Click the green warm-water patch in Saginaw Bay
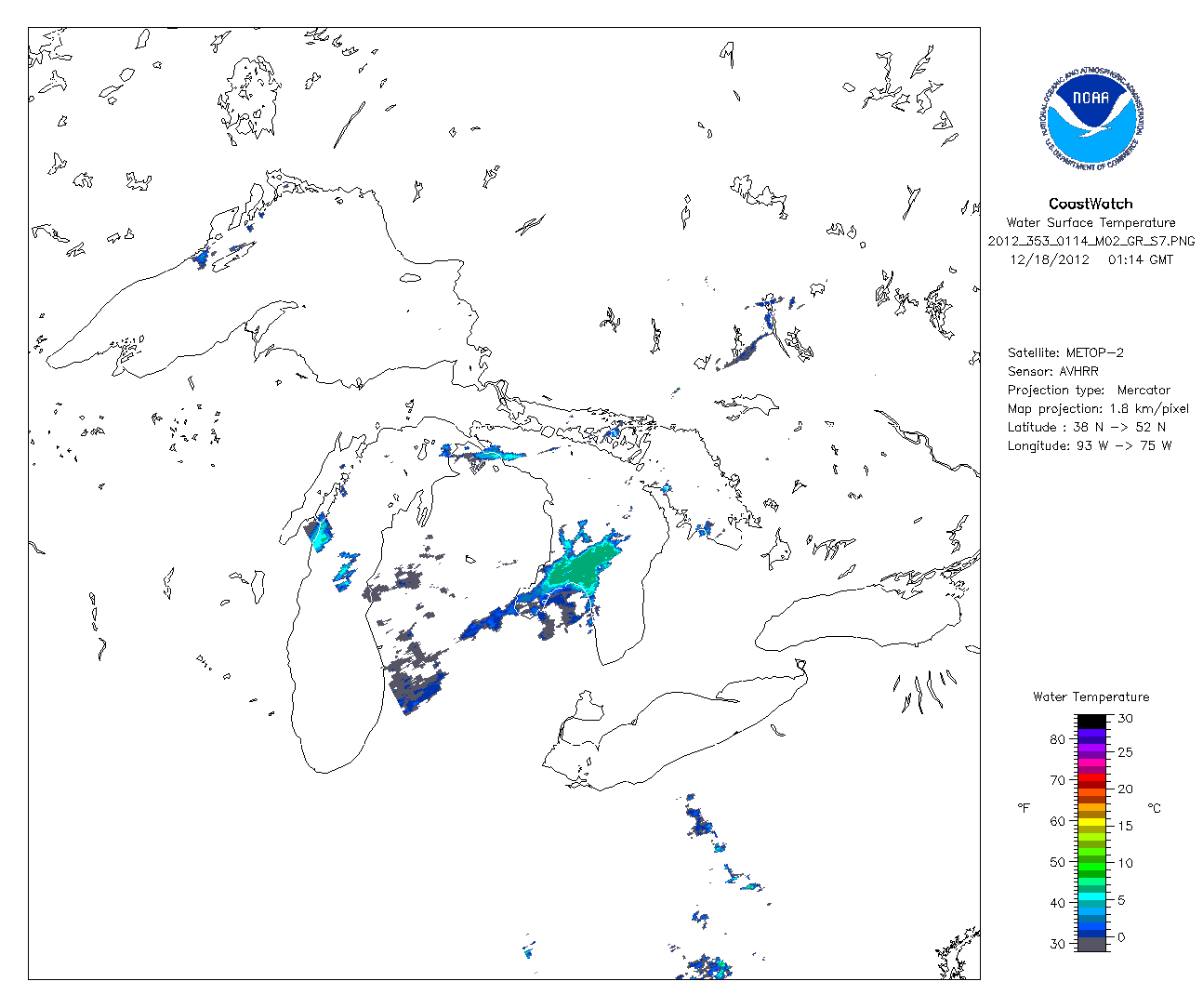Screen dimensions: 1203x1008 click(584, 566)
